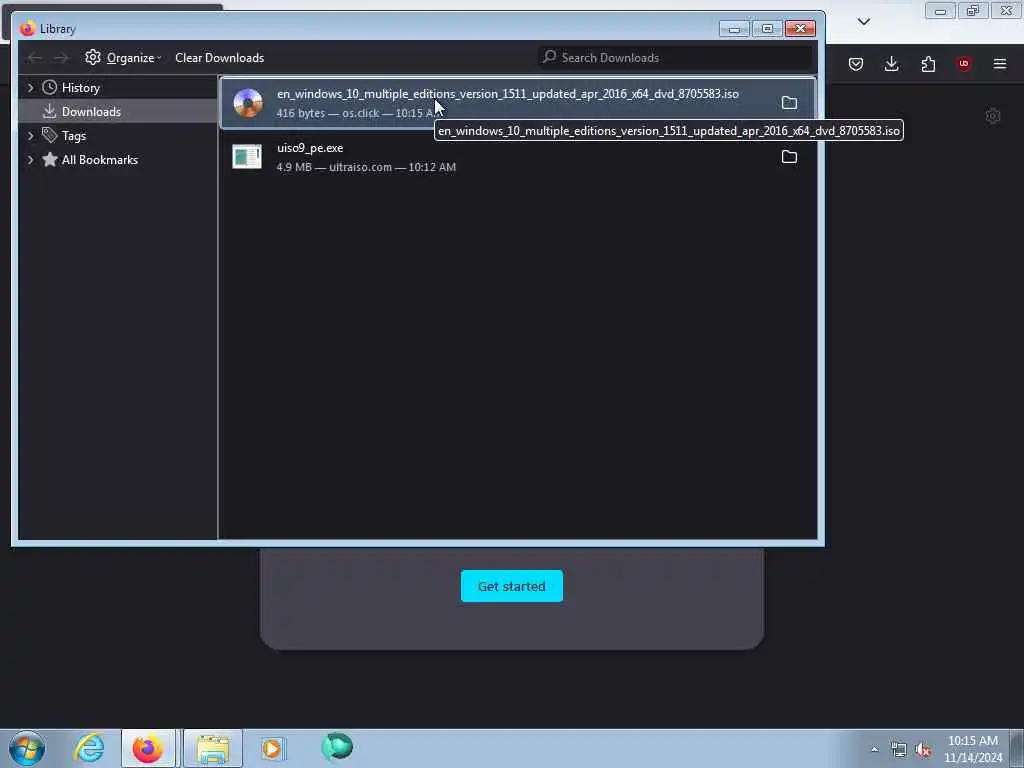The image size is (1024, 768).
Task: Close the Library window
Action: point(800,29)
